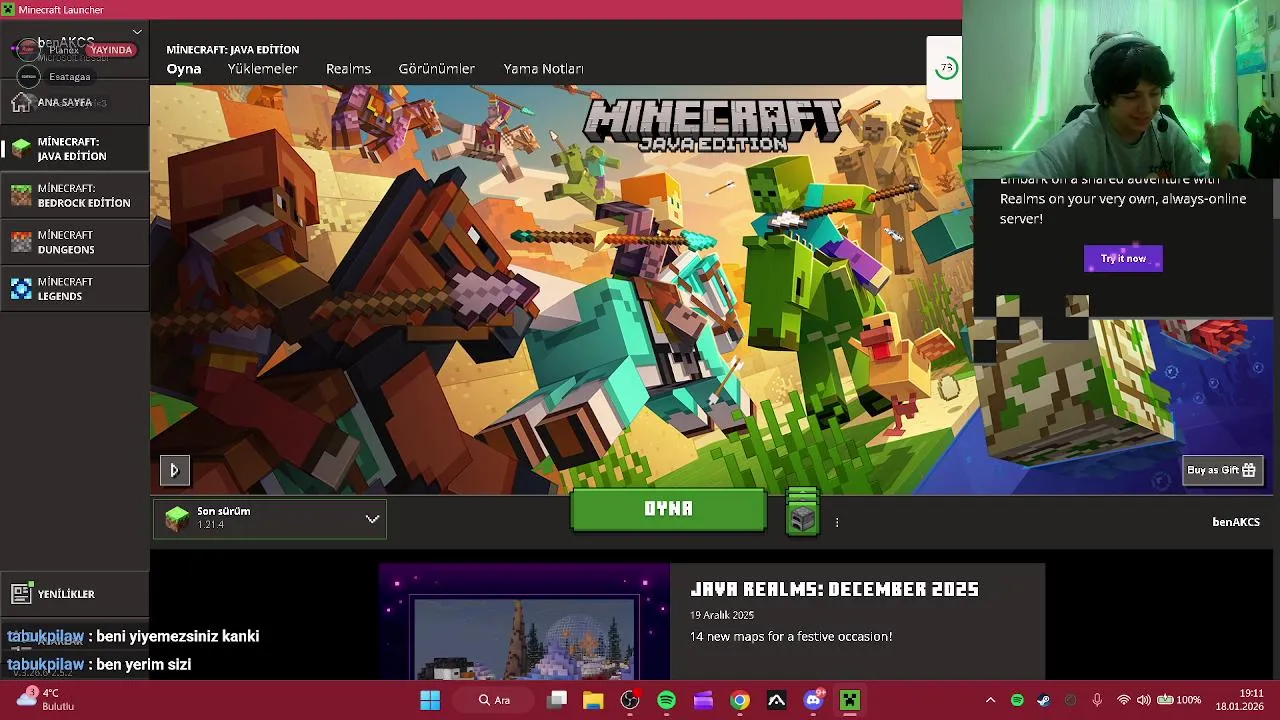Open the volume speaker tray icon
This screenshot has height=720, width=1280.
1143,700
